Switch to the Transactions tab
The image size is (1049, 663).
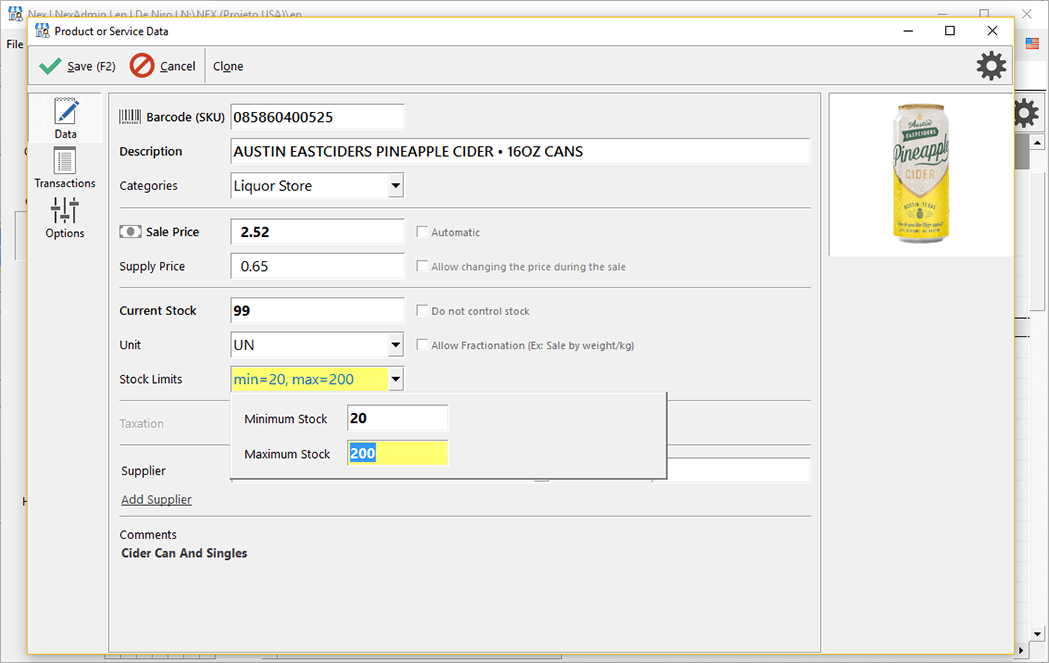pos(65,168)
